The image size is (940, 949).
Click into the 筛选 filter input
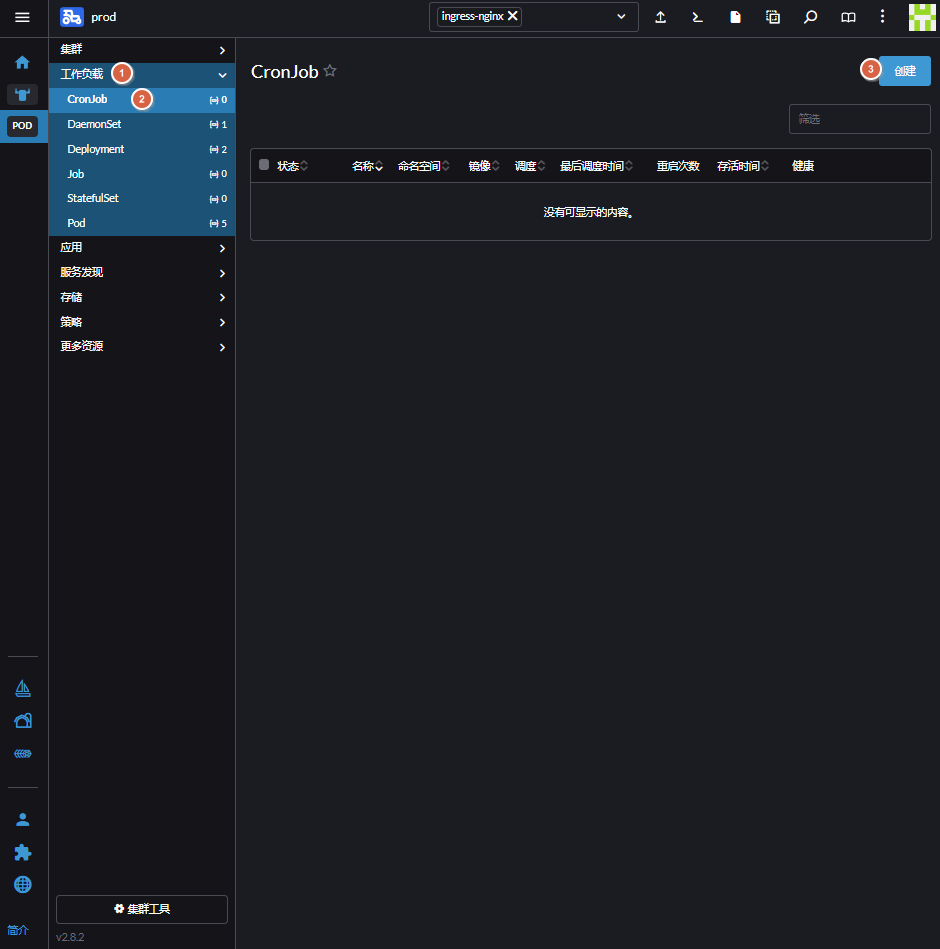(x=859, y=119)
